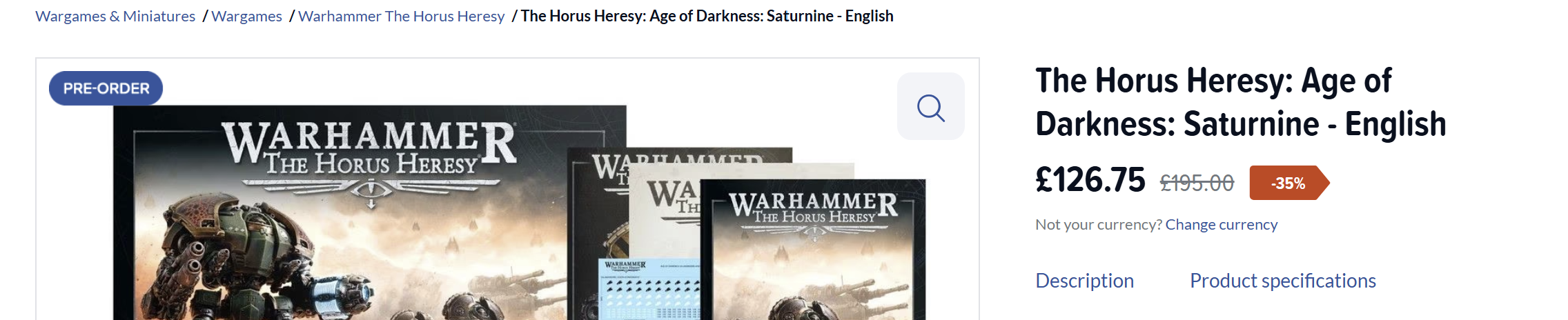The width and height of the screenshot is (1568, 320).
Task: Open the main Saturnine box art image
Action: click(370, 212)
